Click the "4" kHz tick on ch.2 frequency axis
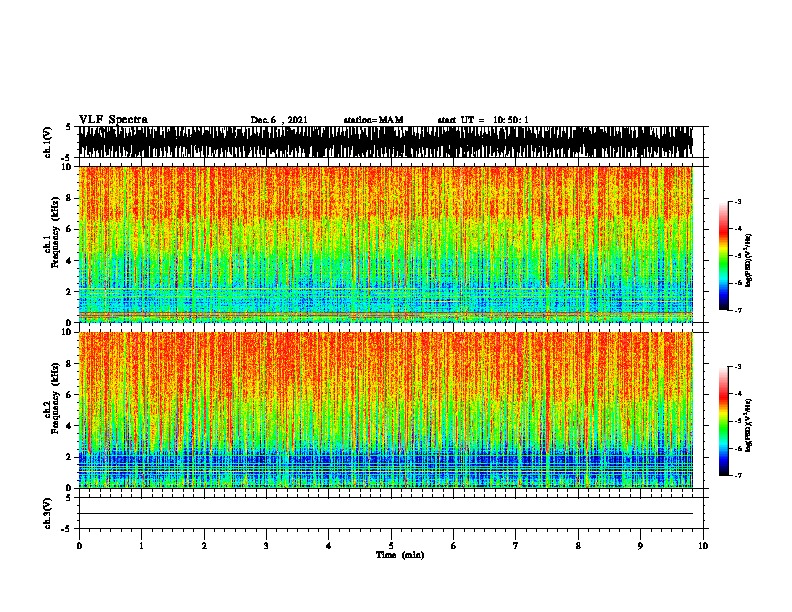Image resolution: width=792 pixels, height=612 pixels. click(x=70, y=426)
